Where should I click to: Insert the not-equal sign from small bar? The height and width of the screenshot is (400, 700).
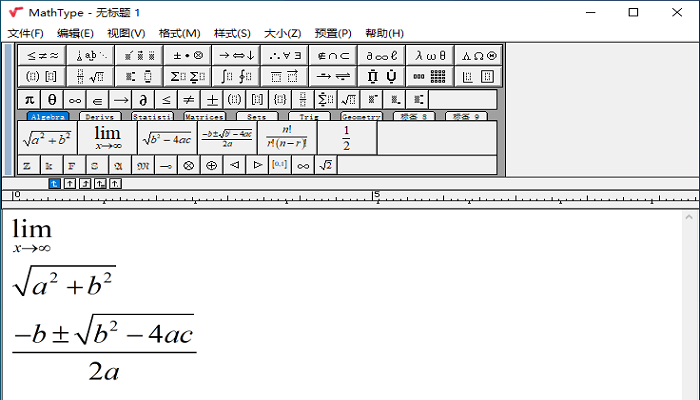pos(189,100)
